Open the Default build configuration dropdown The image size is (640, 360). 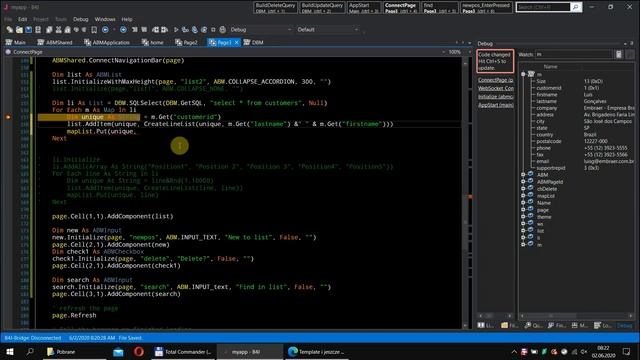[327, 30]
